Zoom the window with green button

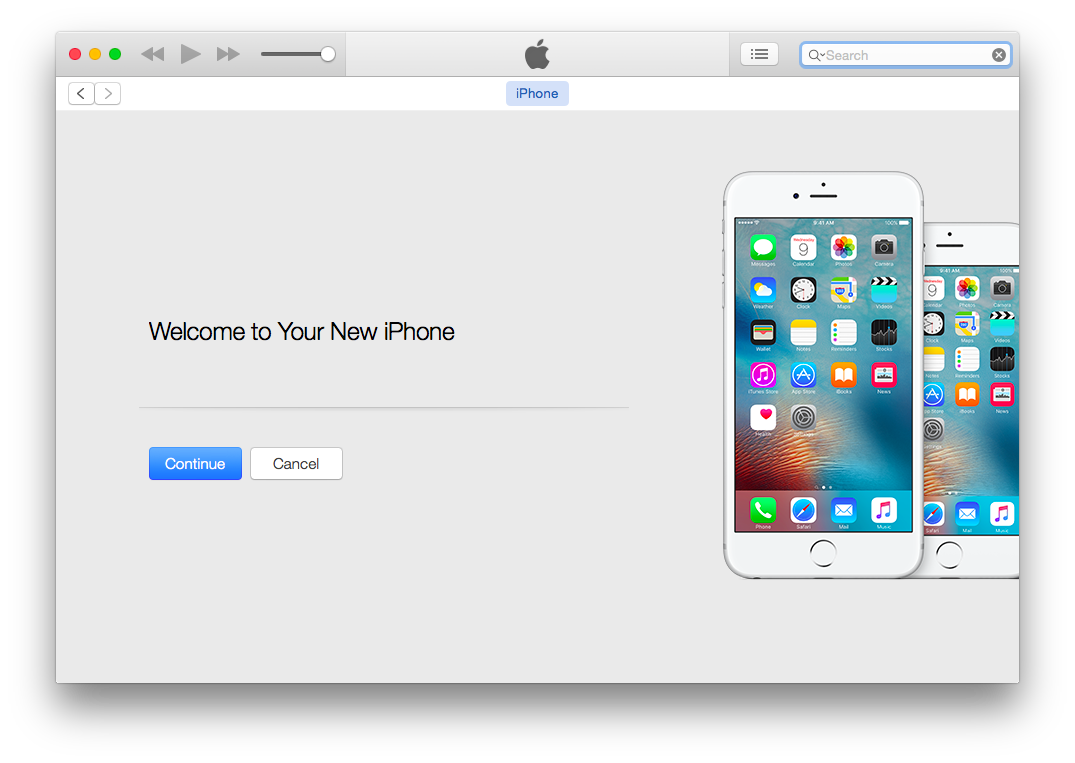coord(115,54)
